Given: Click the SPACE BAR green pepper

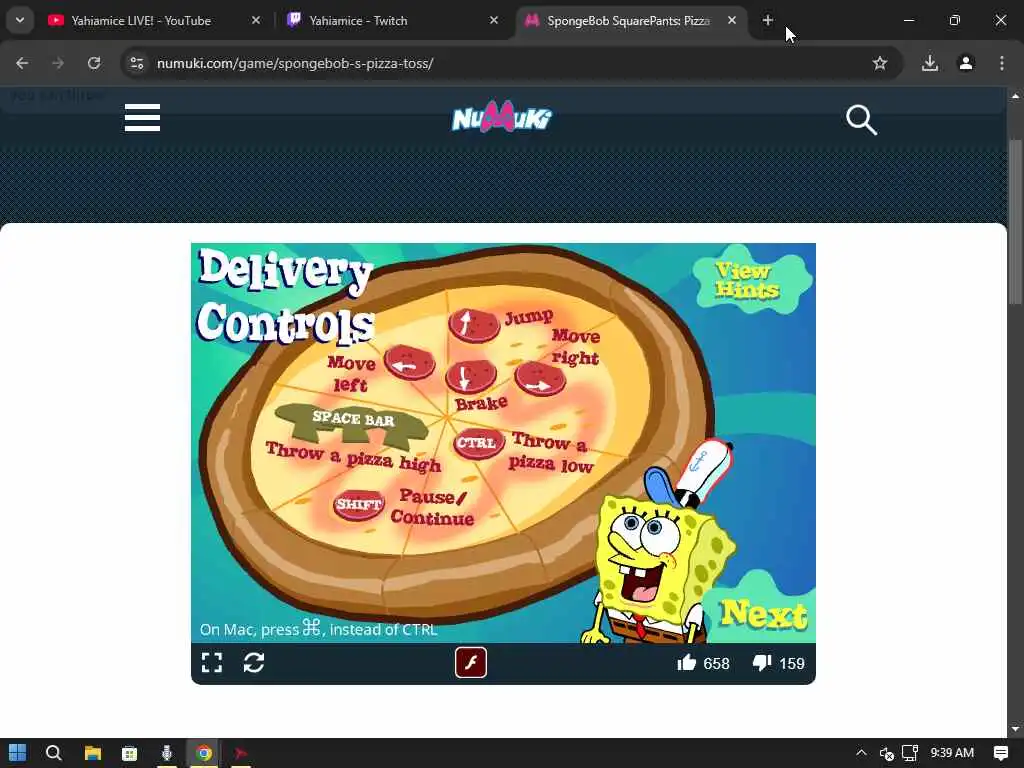Looking at the screenshot, I should [x=352, y=423].
